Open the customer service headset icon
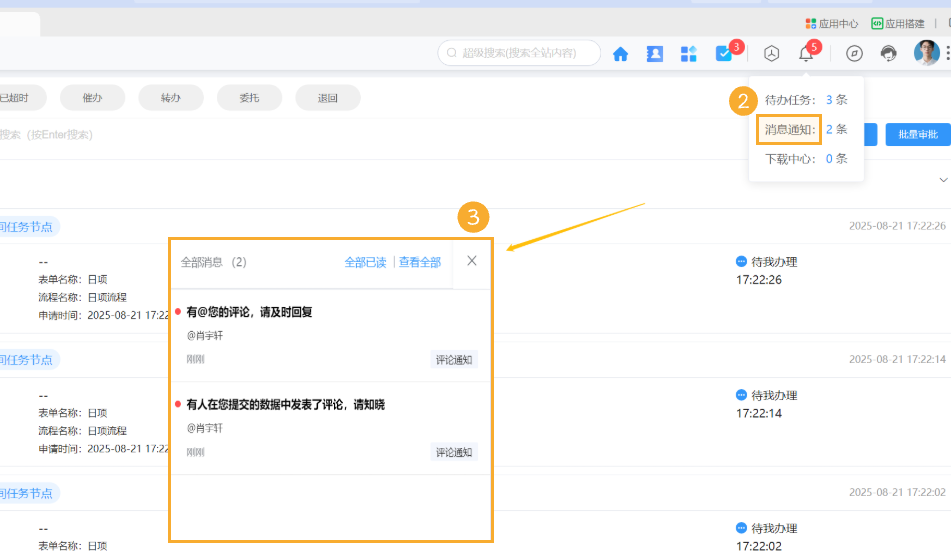 click(x=888, y=54)
